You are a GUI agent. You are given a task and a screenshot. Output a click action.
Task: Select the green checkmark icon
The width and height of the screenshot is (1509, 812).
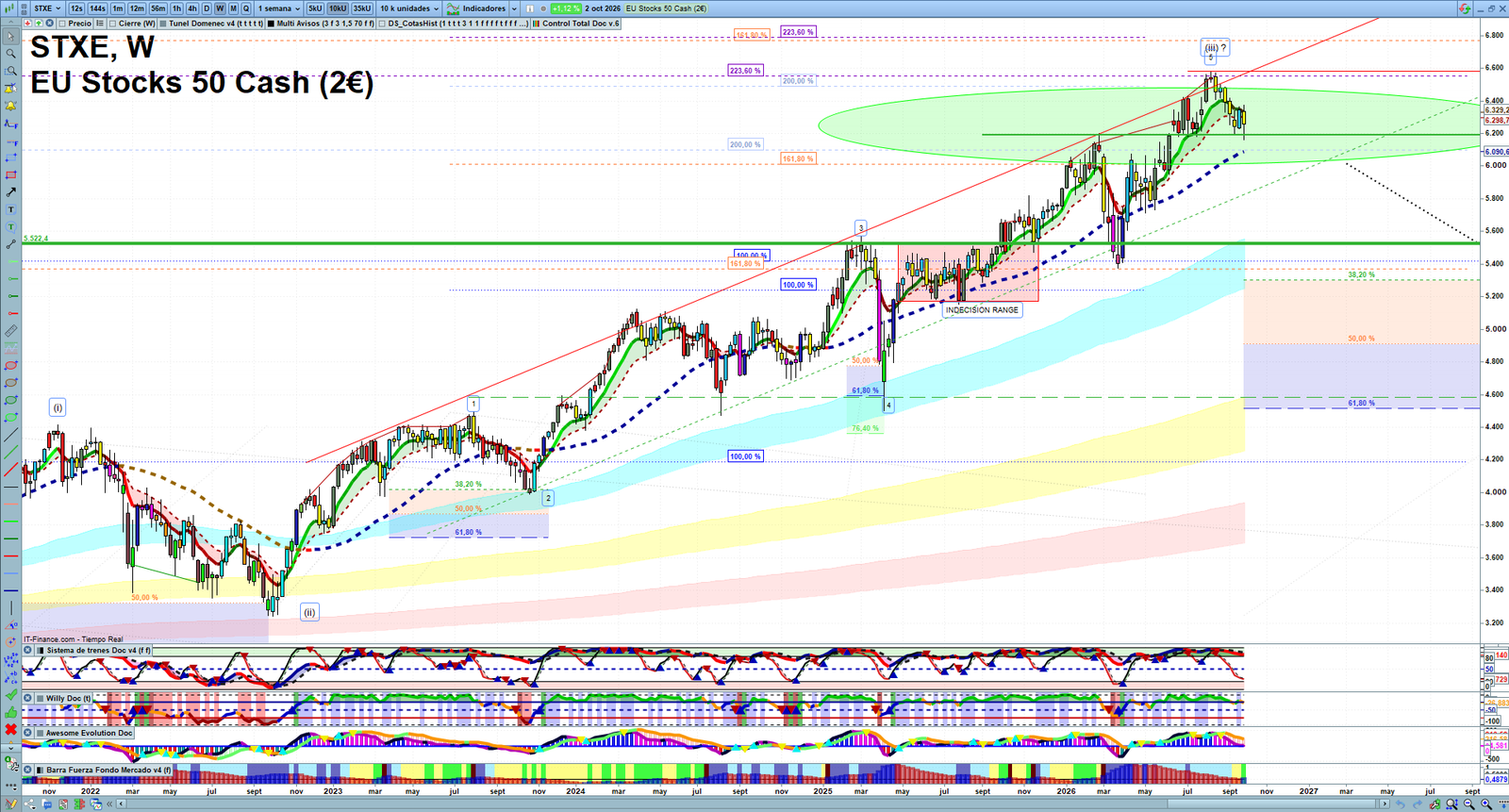coord(10,695)
